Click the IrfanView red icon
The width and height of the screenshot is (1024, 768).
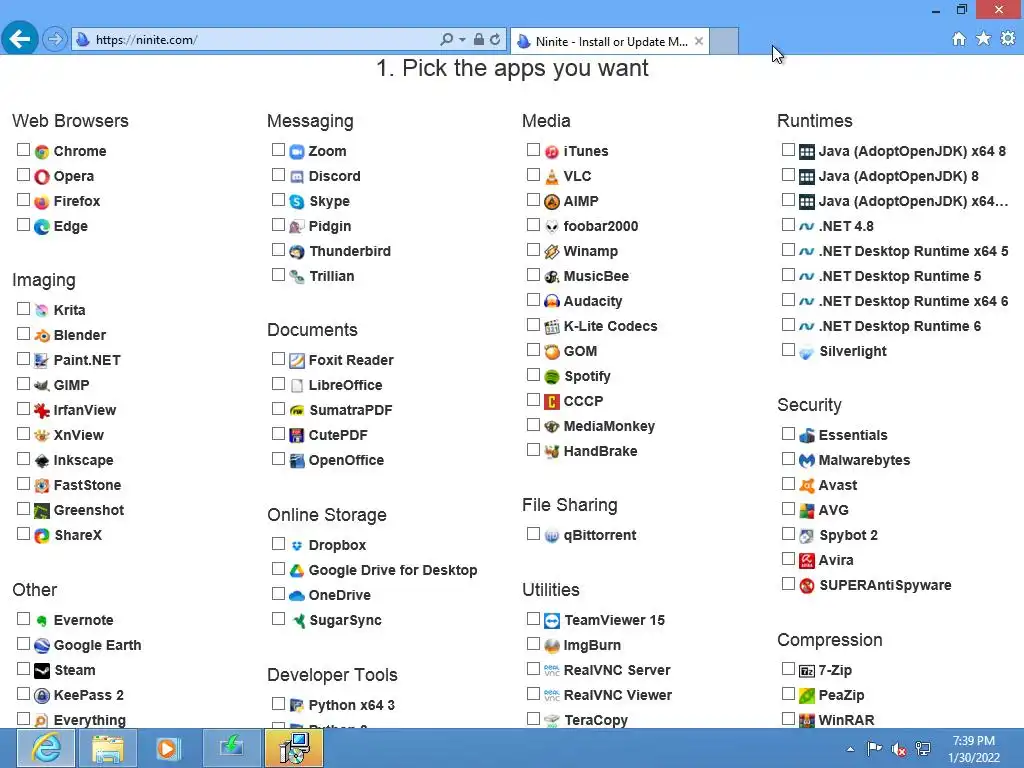(x=42, y=410)
